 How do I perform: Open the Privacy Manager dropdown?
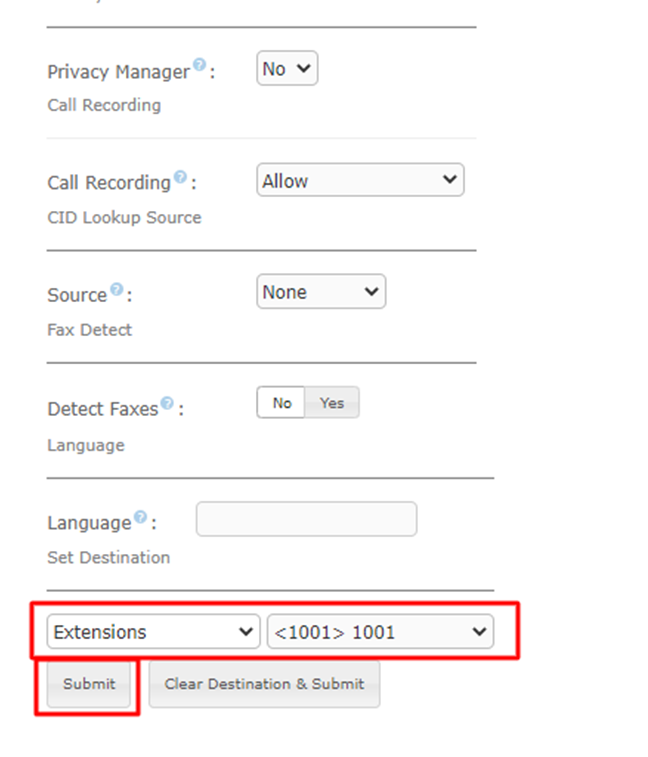(x=287, y=69)
